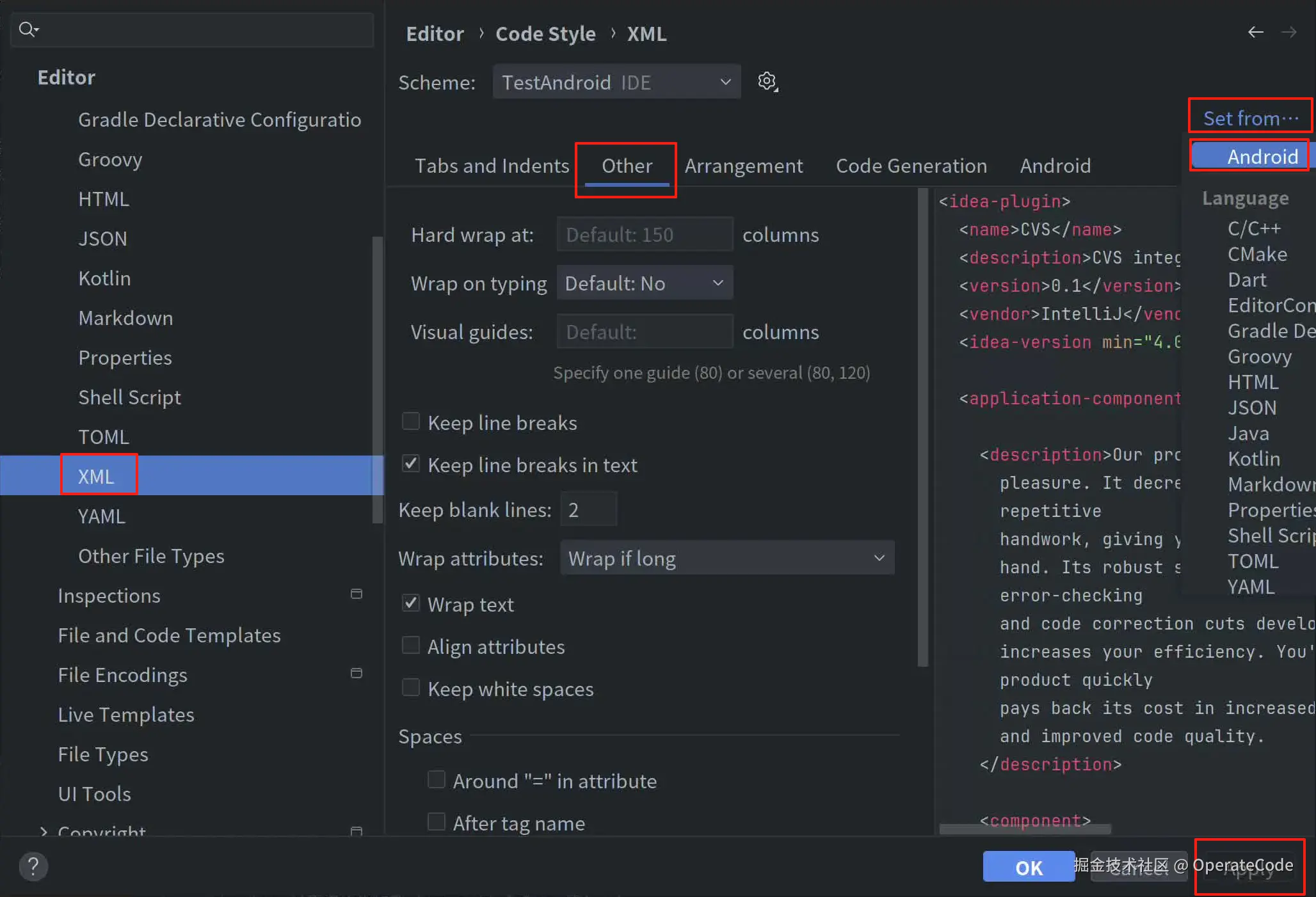Open help with the question mark icon
Screen dimensions: 1316x897
[33, 867]
